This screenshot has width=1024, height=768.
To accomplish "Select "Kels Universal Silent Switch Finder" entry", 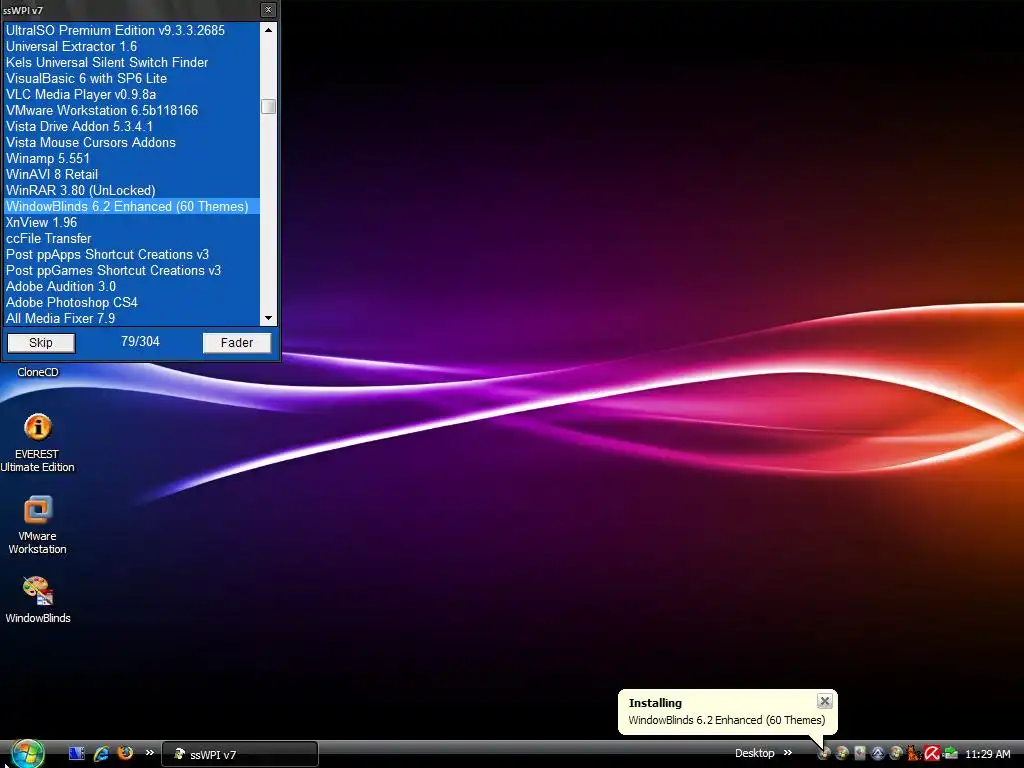I will [132, 62].
